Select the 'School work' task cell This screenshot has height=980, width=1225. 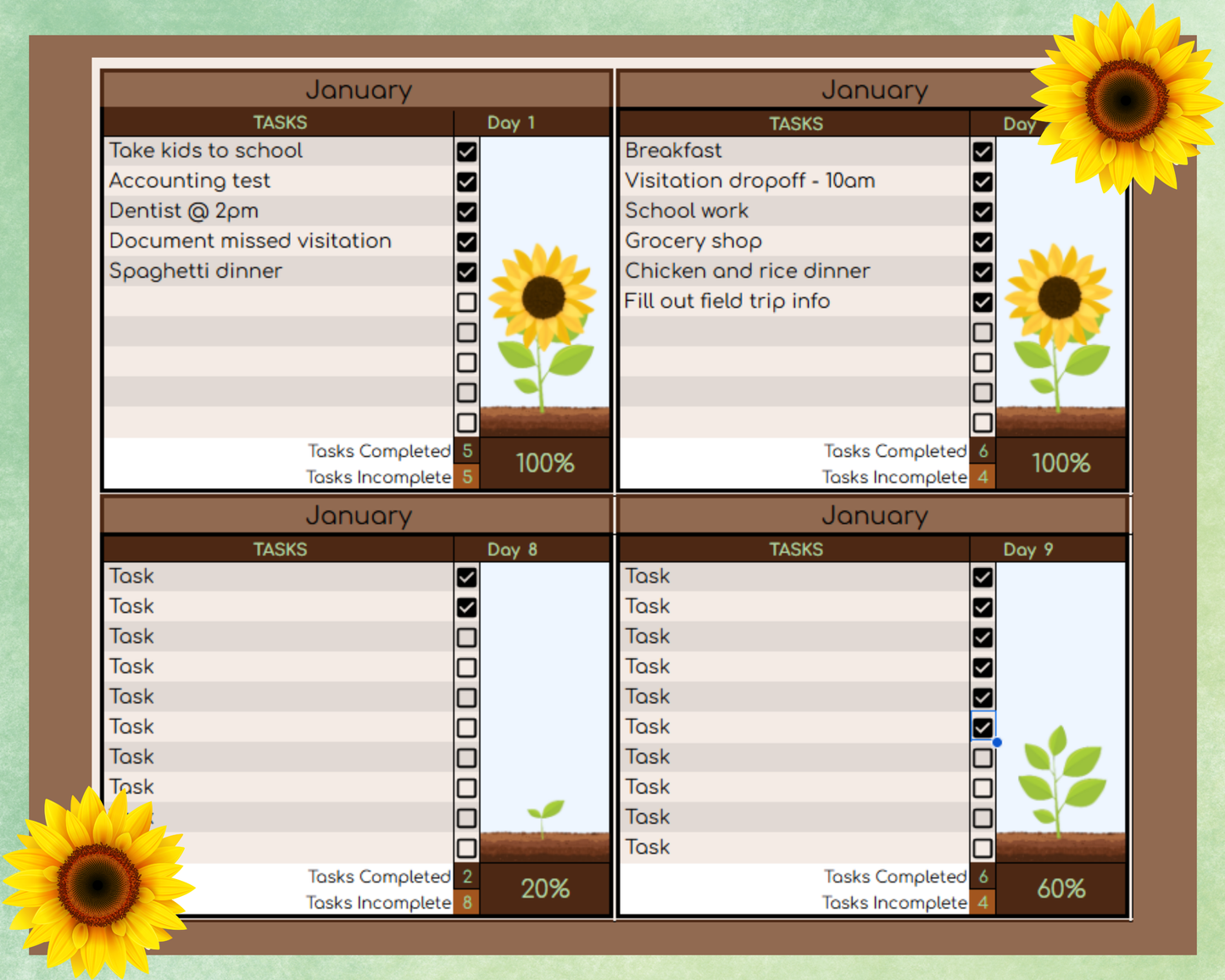click(794, 211)
